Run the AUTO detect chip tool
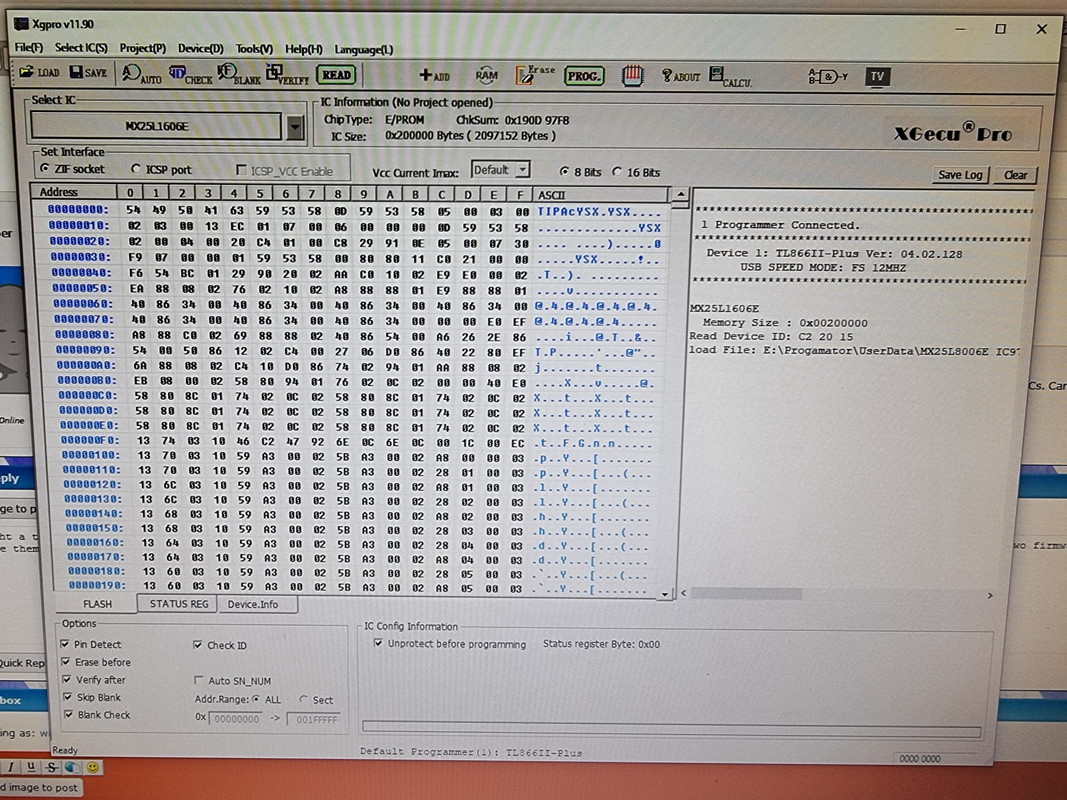Image resolution: width=1067 pixels, height=800 pixels. click(142, 74)
